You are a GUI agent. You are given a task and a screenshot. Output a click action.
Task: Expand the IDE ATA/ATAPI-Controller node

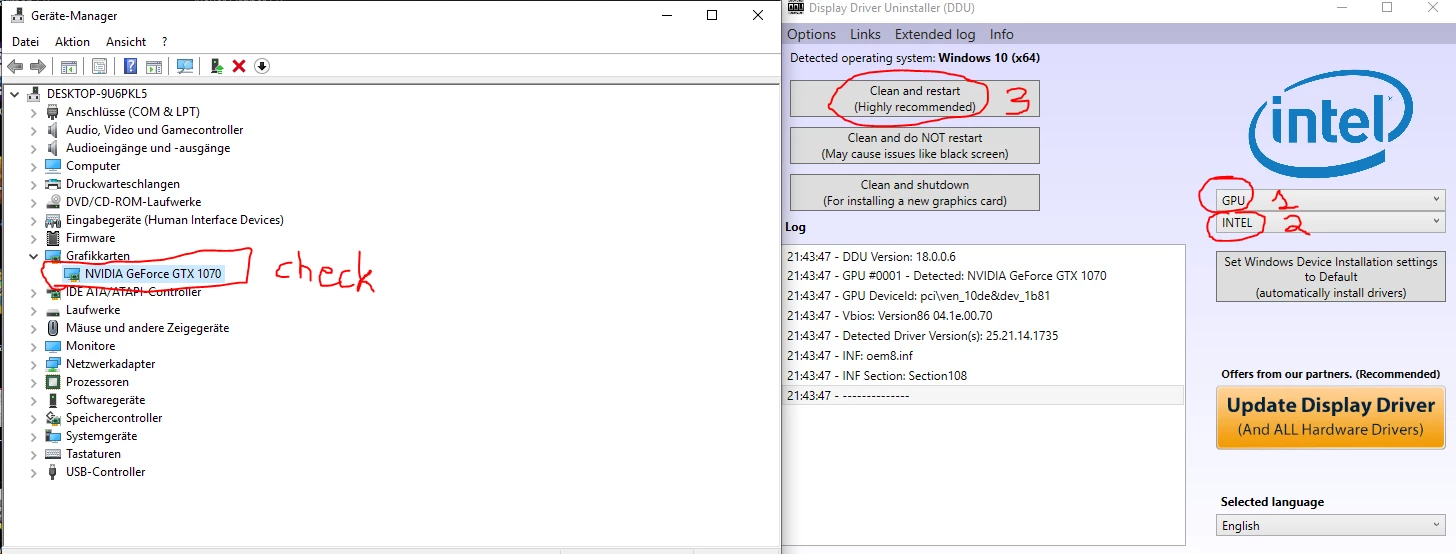coord(33,292)
